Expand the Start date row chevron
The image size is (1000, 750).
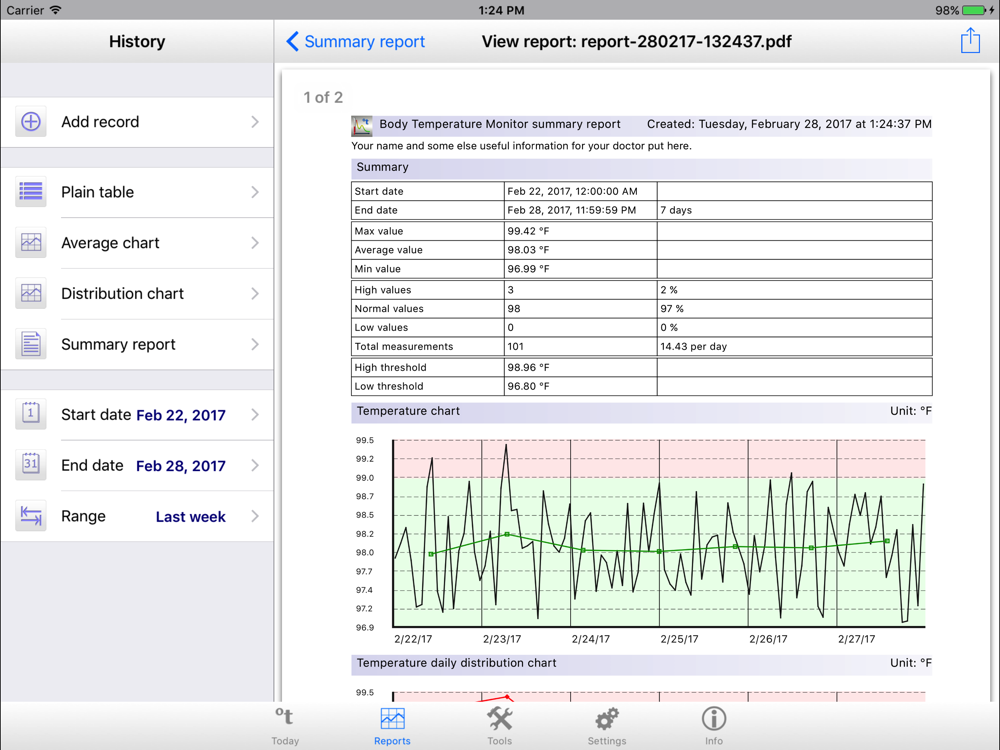(255, 414)
